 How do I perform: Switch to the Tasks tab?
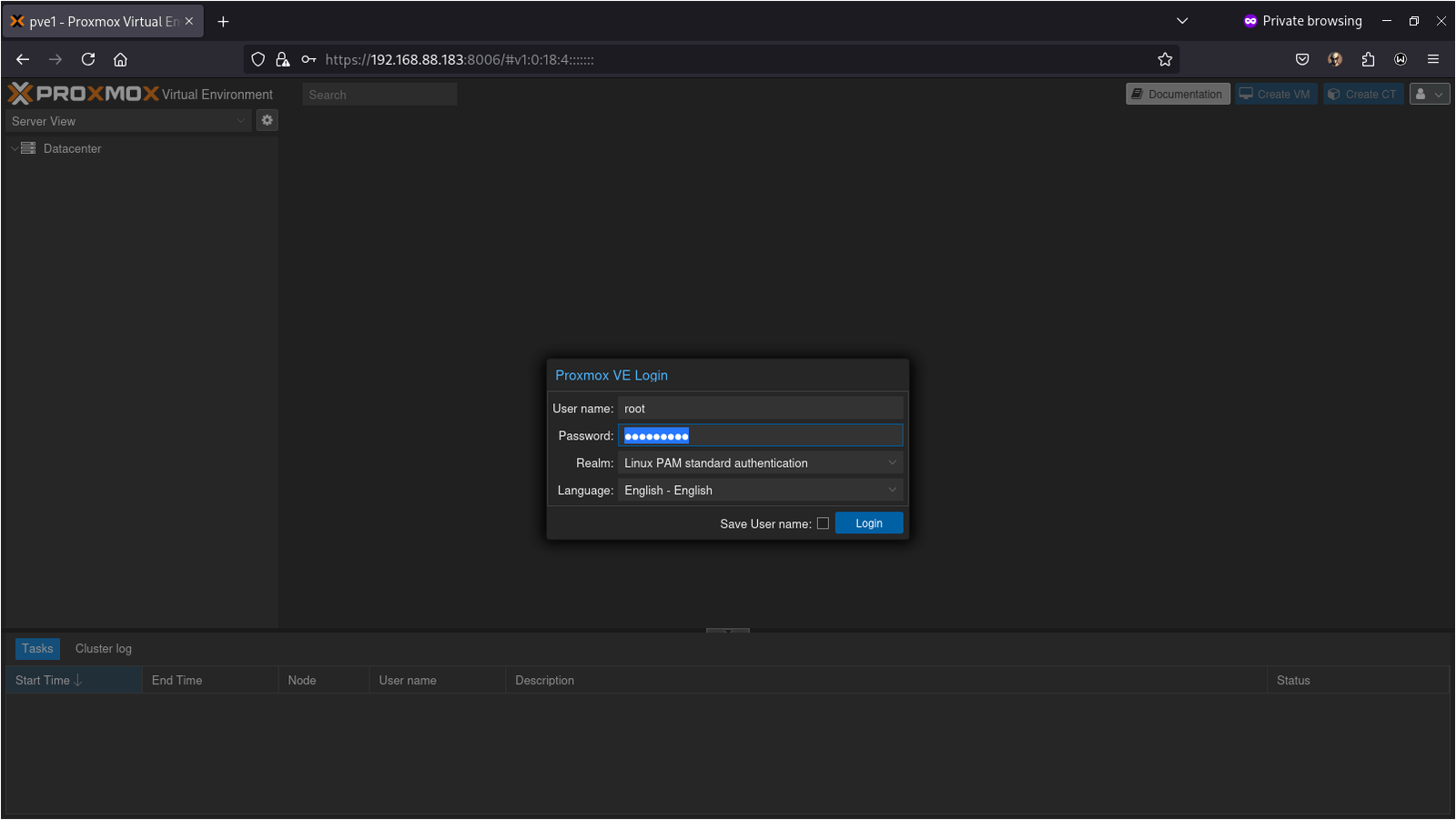(x=37, y=649)
